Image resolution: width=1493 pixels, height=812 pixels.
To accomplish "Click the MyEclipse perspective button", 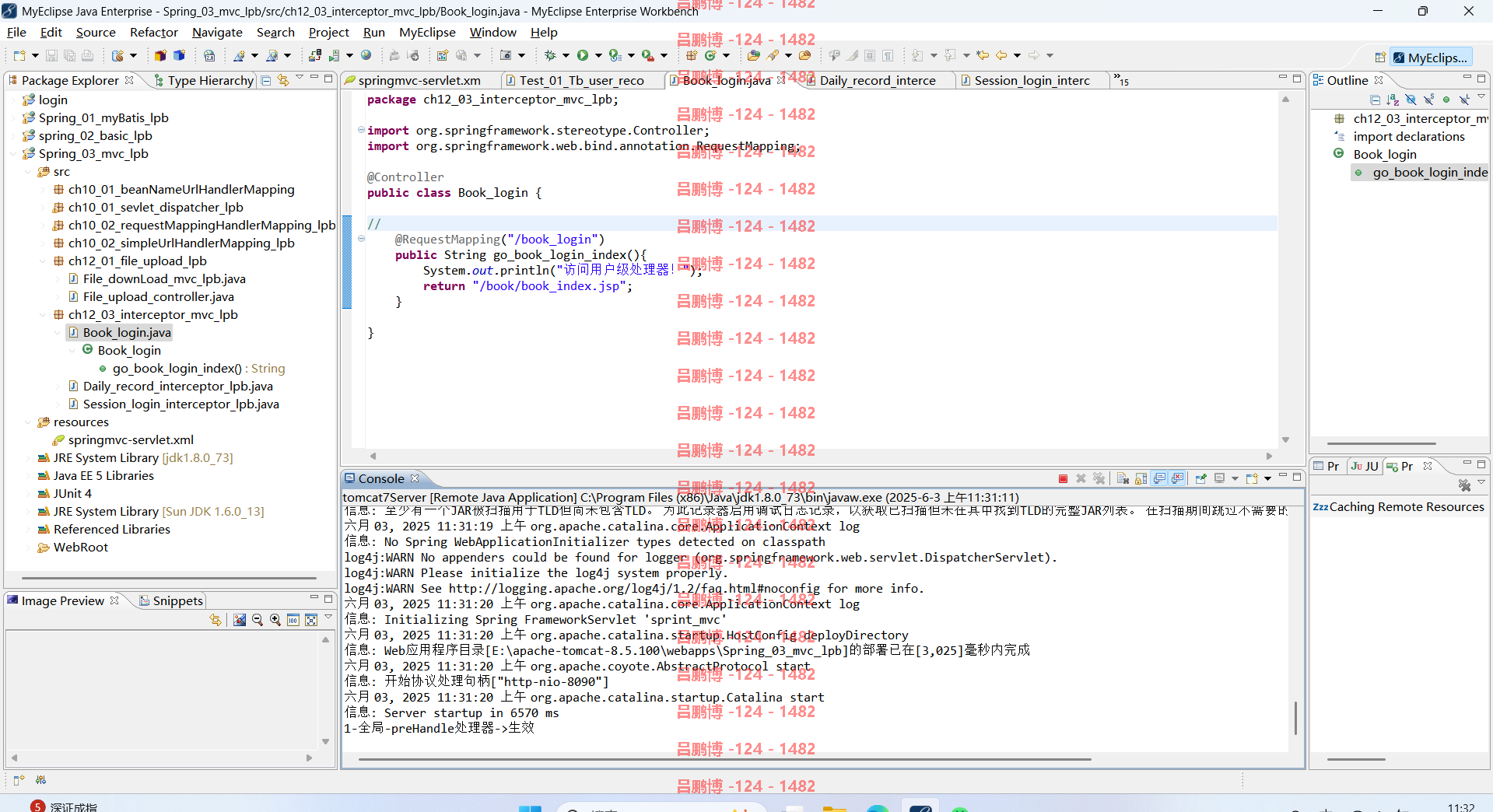I will pyautogui.click(x=1430, y=58).
